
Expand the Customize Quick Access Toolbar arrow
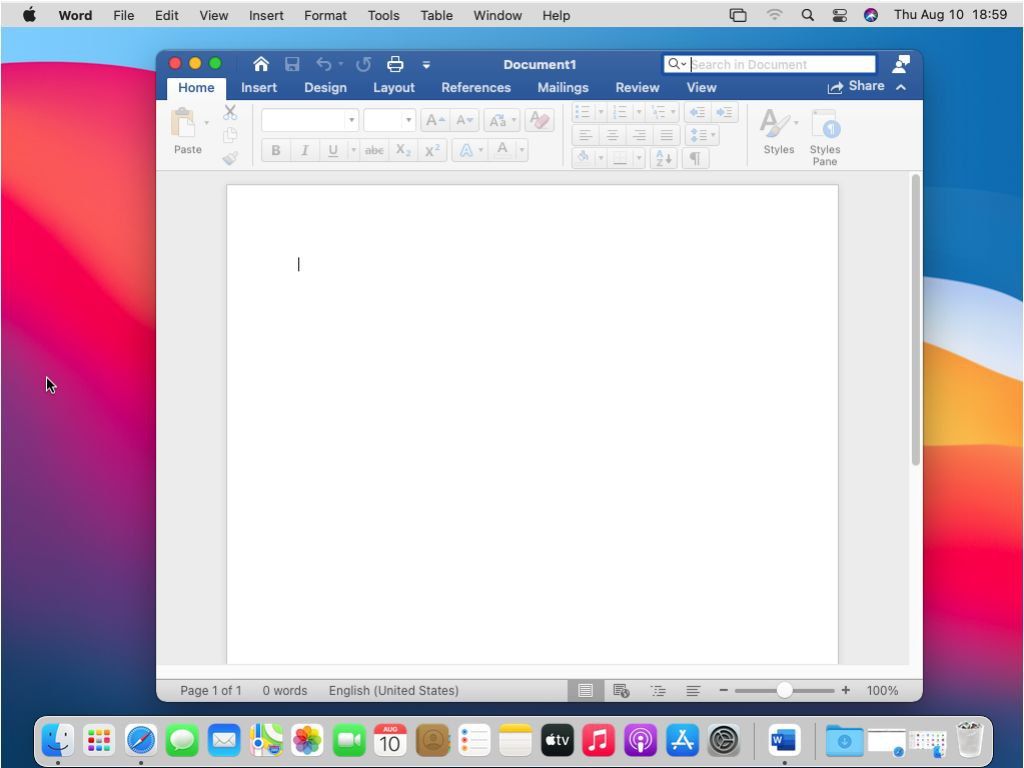click(426, 65)
